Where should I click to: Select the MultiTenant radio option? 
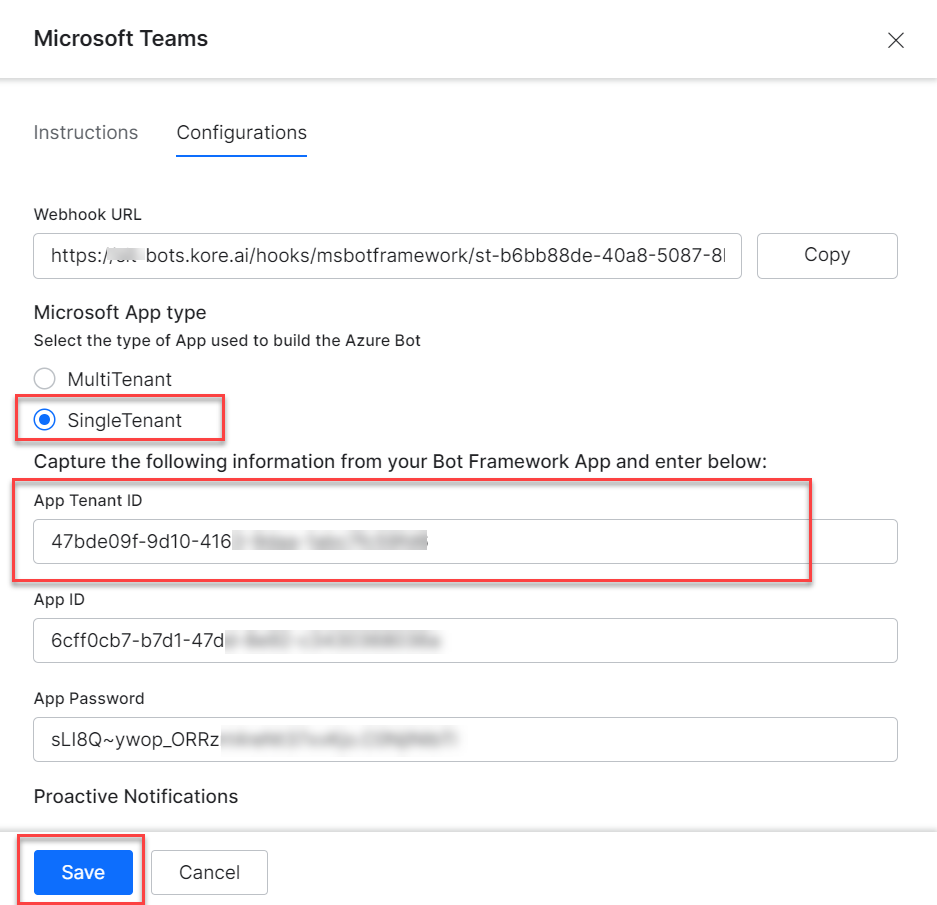[x=45, y=378]
